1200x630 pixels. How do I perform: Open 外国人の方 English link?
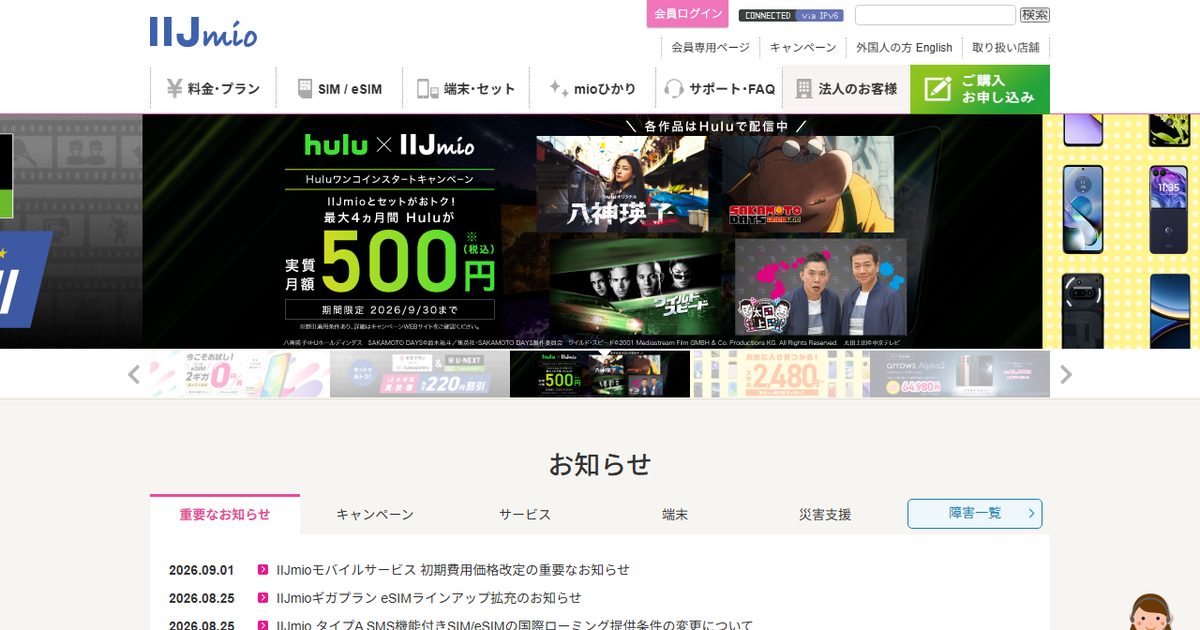click(x=904, y=47)
